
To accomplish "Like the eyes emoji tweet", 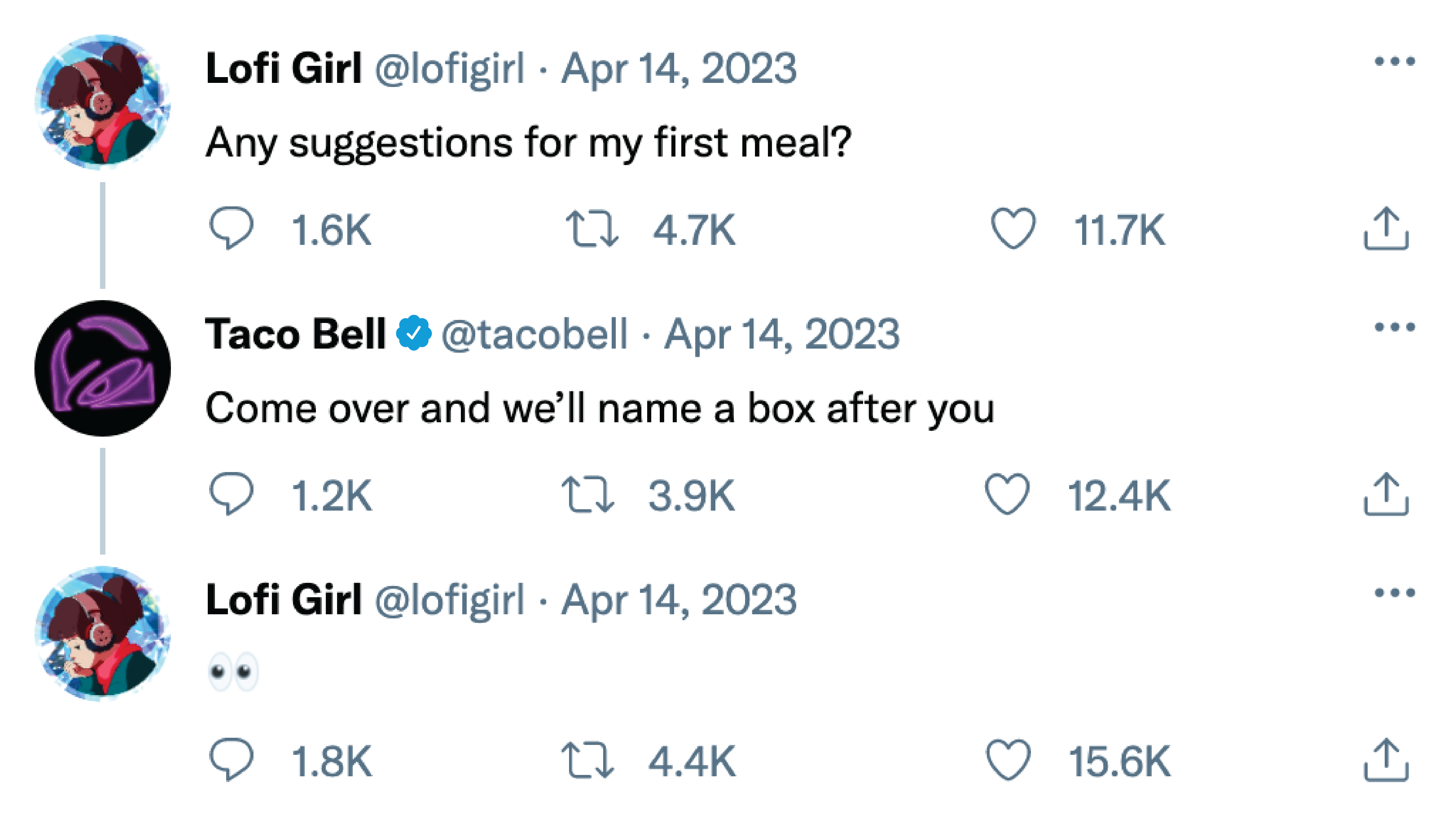I will click(x=1008, y=760).
